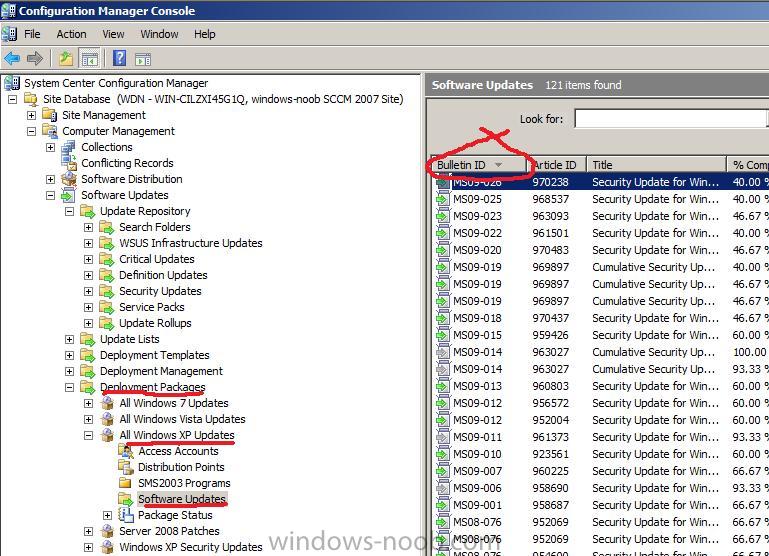The image size is (769, 556).
Task: Select the System Center Configuration Manager root node
Action: (116, 83)
